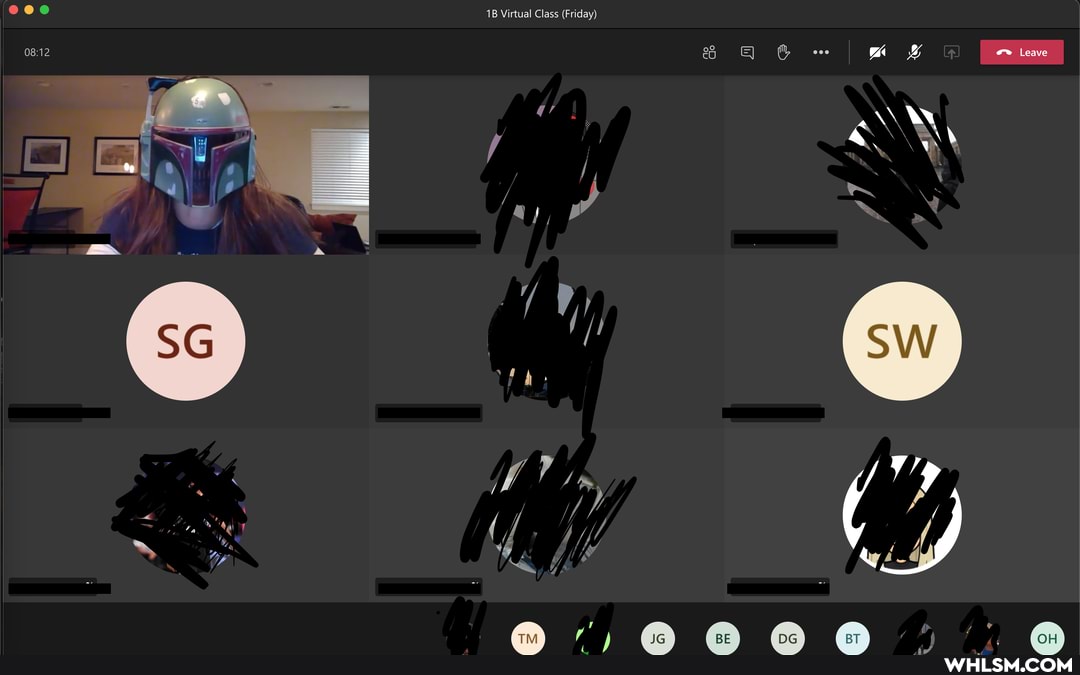1080x675 pixels.
Task: Leave the meeting
Action: point(1021,52)
